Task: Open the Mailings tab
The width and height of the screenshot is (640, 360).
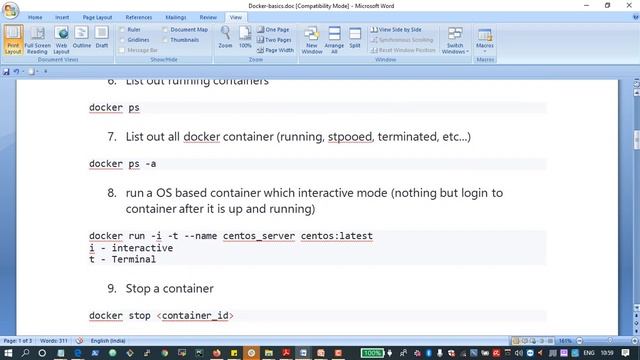Action: [x=176, y=17]
